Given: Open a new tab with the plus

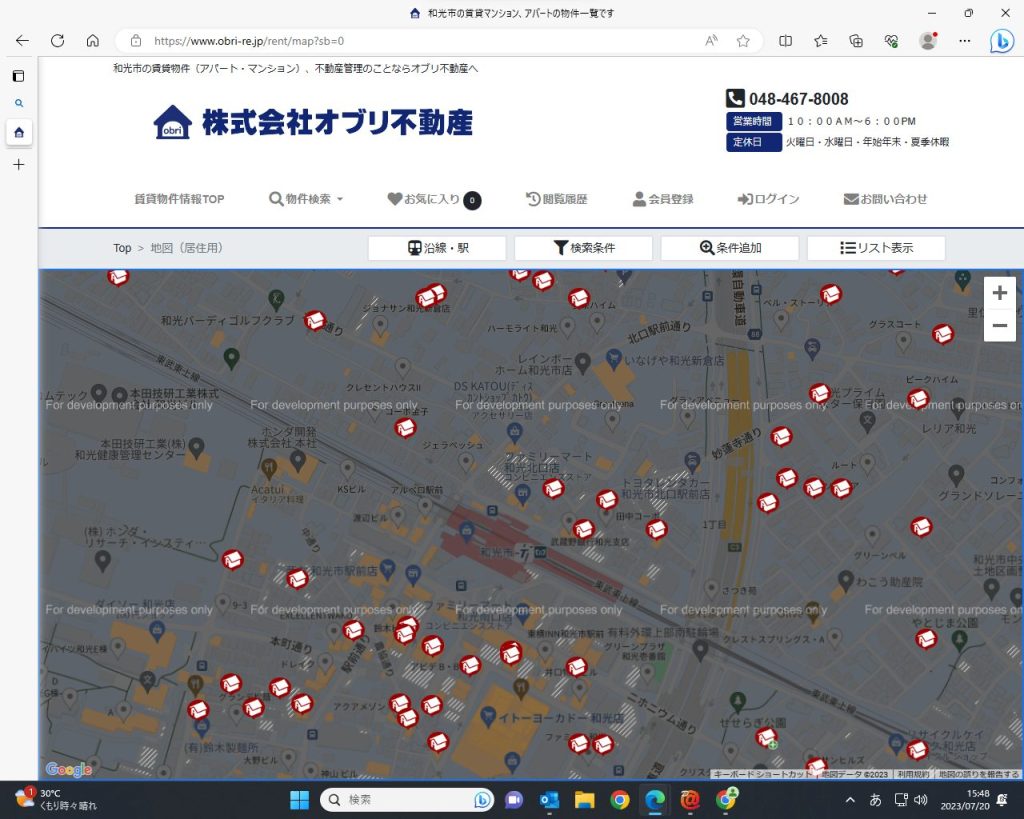Looking at the screenshot, I should click(x=19, y=165).
